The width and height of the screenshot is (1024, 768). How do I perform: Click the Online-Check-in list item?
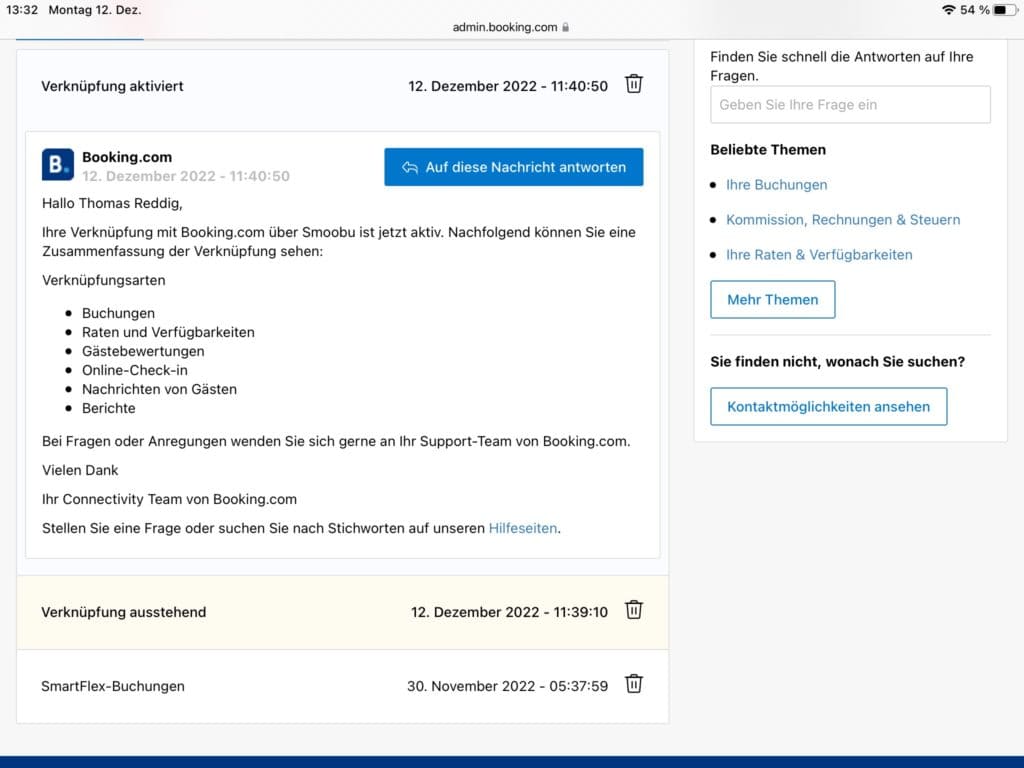[135, 370]
